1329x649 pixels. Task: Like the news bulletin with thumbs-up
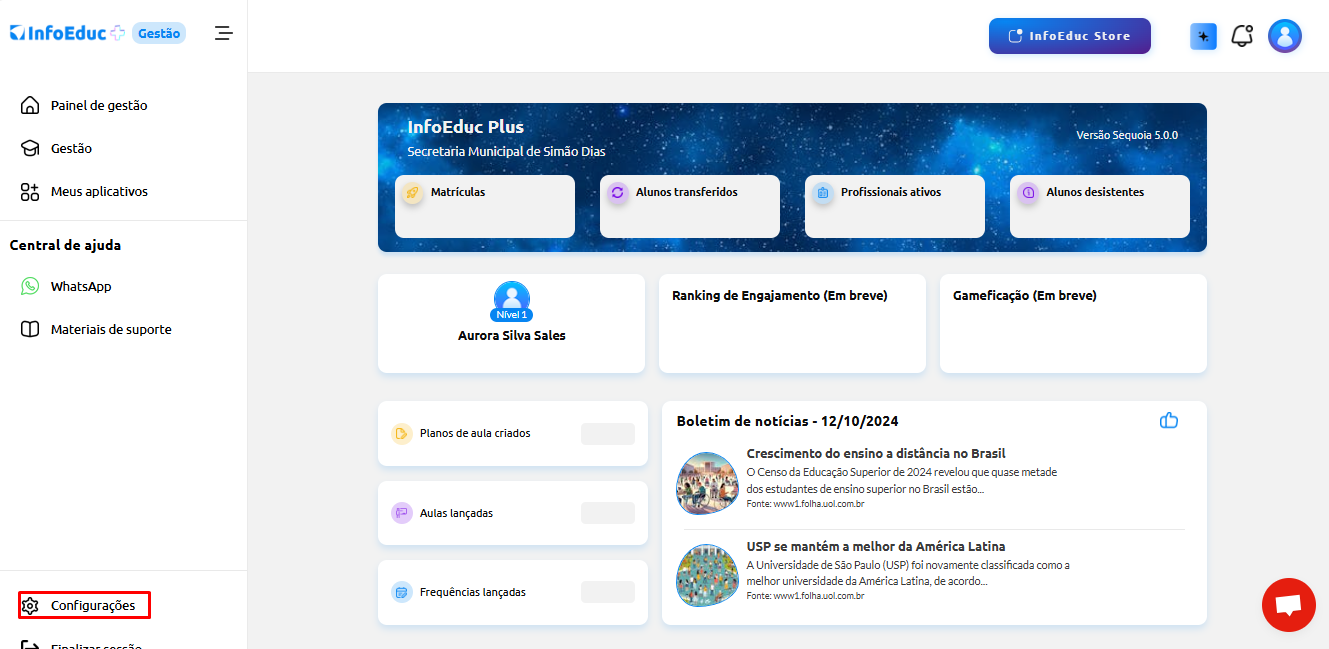pos(1169,420)
